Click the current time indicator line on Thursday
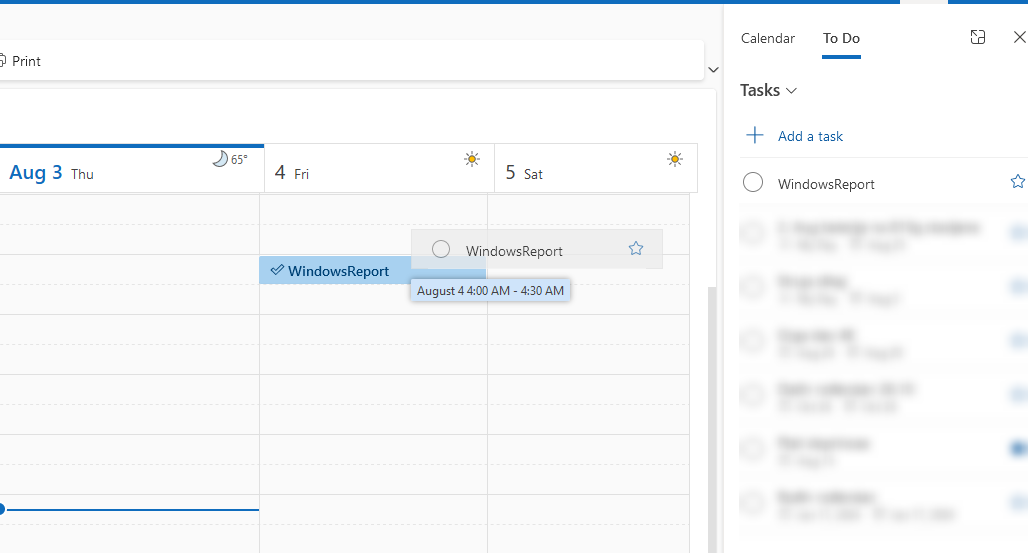 (130, 509)
